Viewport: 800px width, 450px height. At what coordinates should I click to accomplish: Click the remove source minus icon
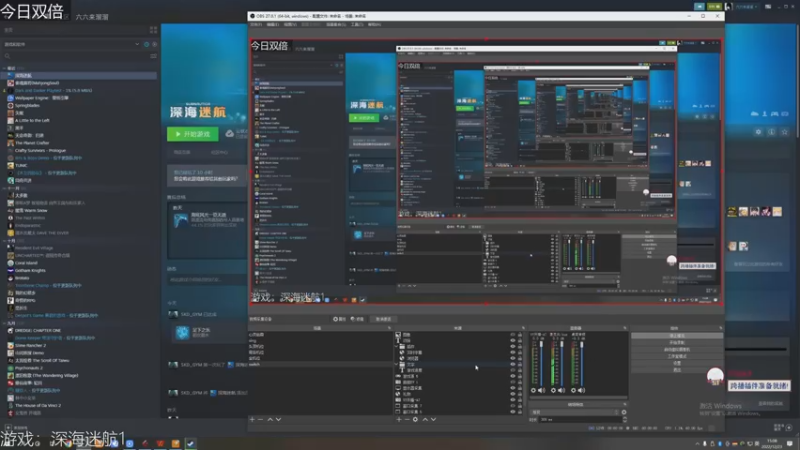tap(407, 419)
